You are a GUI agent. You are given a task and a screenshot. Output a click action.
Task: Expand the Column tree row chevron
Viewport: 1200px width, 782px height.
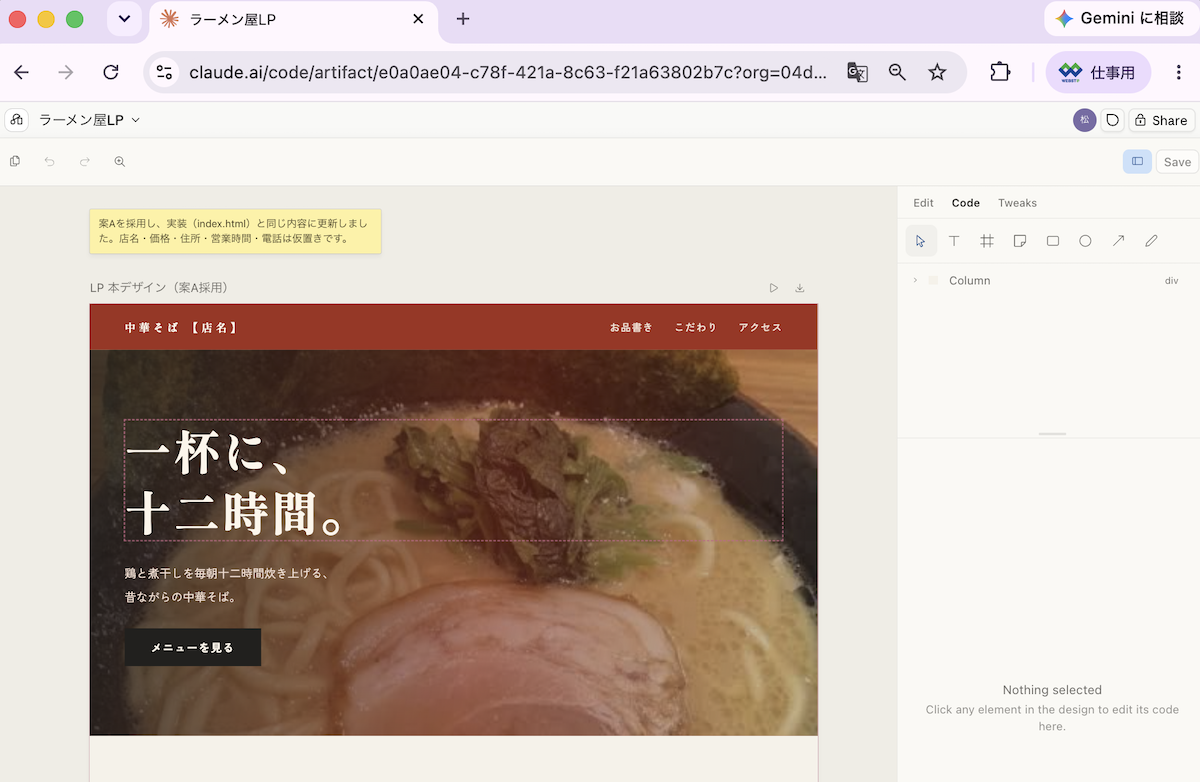915,281
